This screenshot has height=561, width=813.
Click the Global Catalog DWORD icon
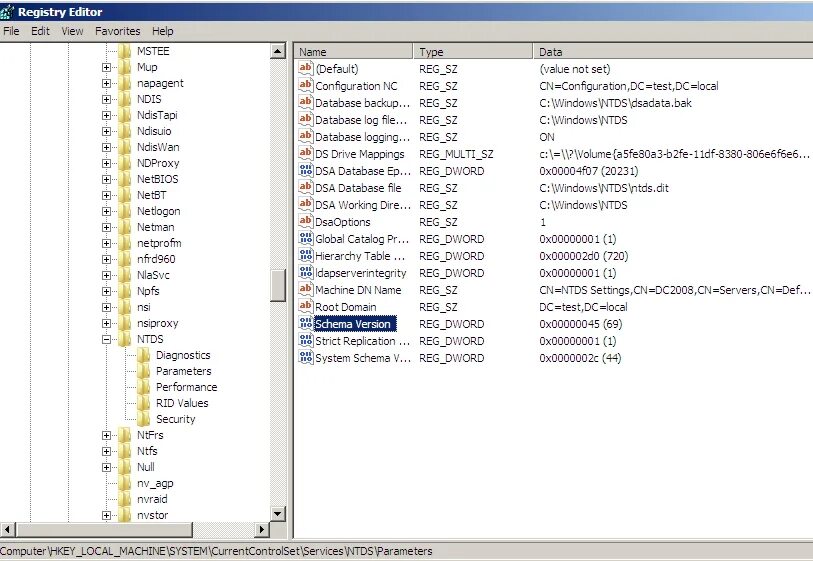click(306, 239)
